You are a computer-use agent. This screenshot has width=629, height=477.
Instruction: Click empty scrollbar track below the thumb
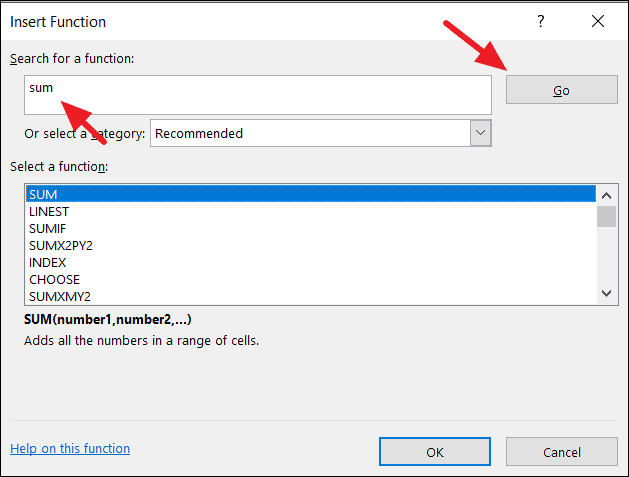(x=607, y=255)
